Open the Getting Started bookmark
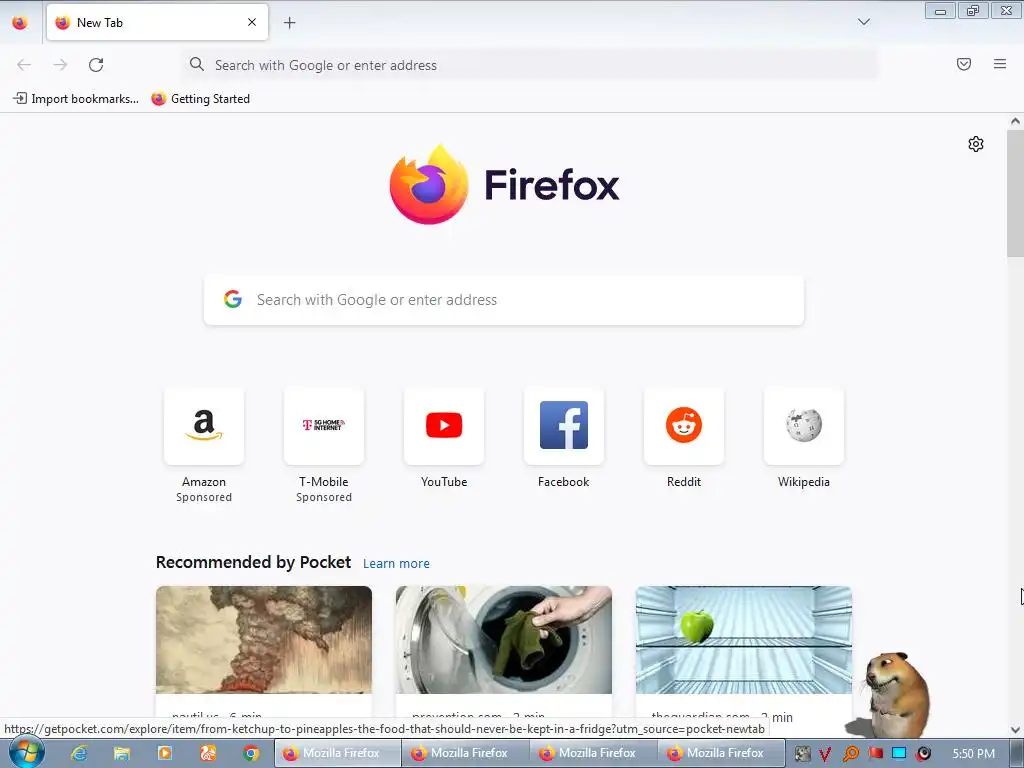The width and height of the screenshot is (1024, 768). click(x=200, y=99)
